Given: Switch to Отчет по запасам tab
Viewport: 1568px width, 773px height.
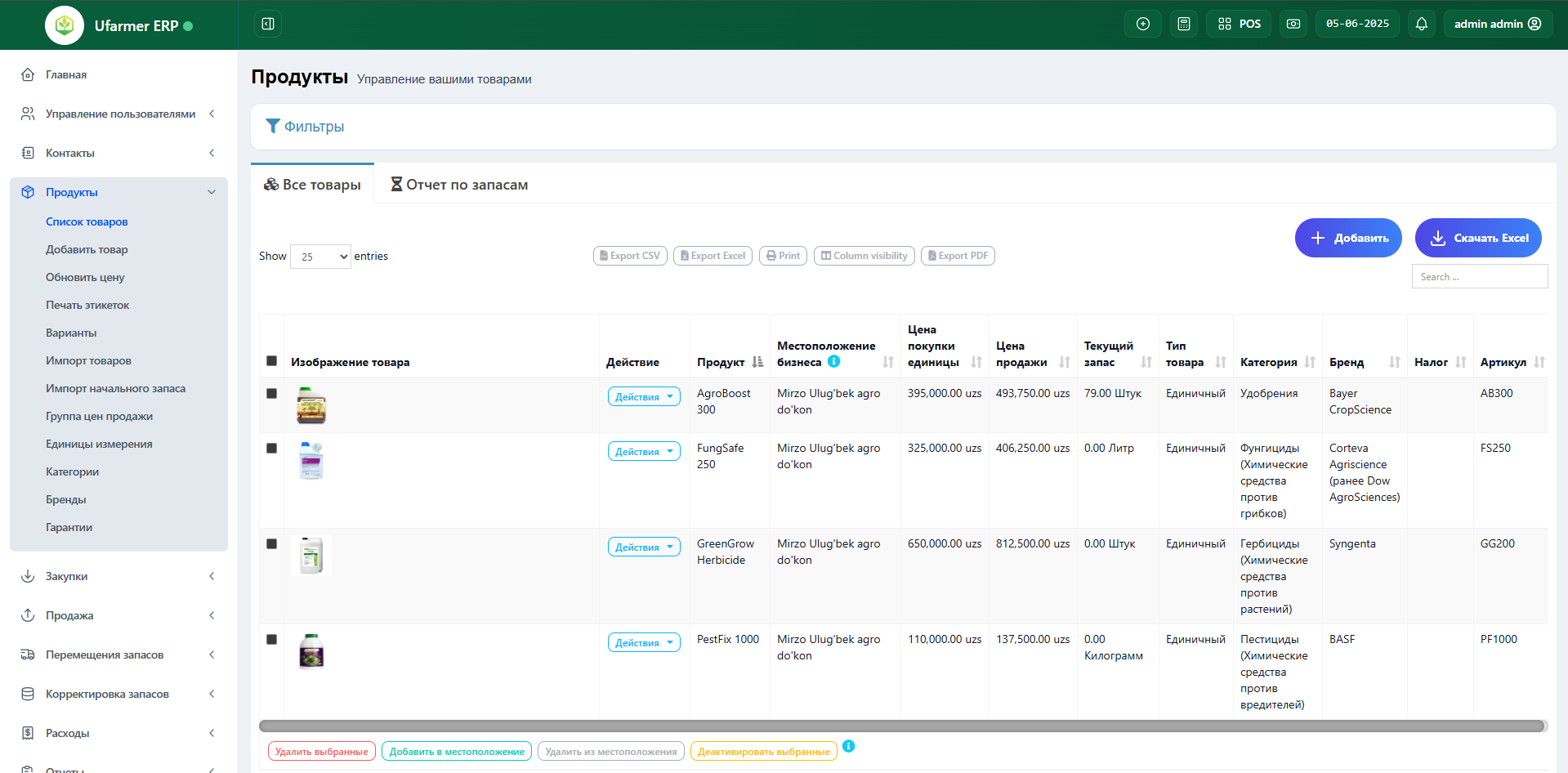Looking at the screenshot, I should [459, 185].
